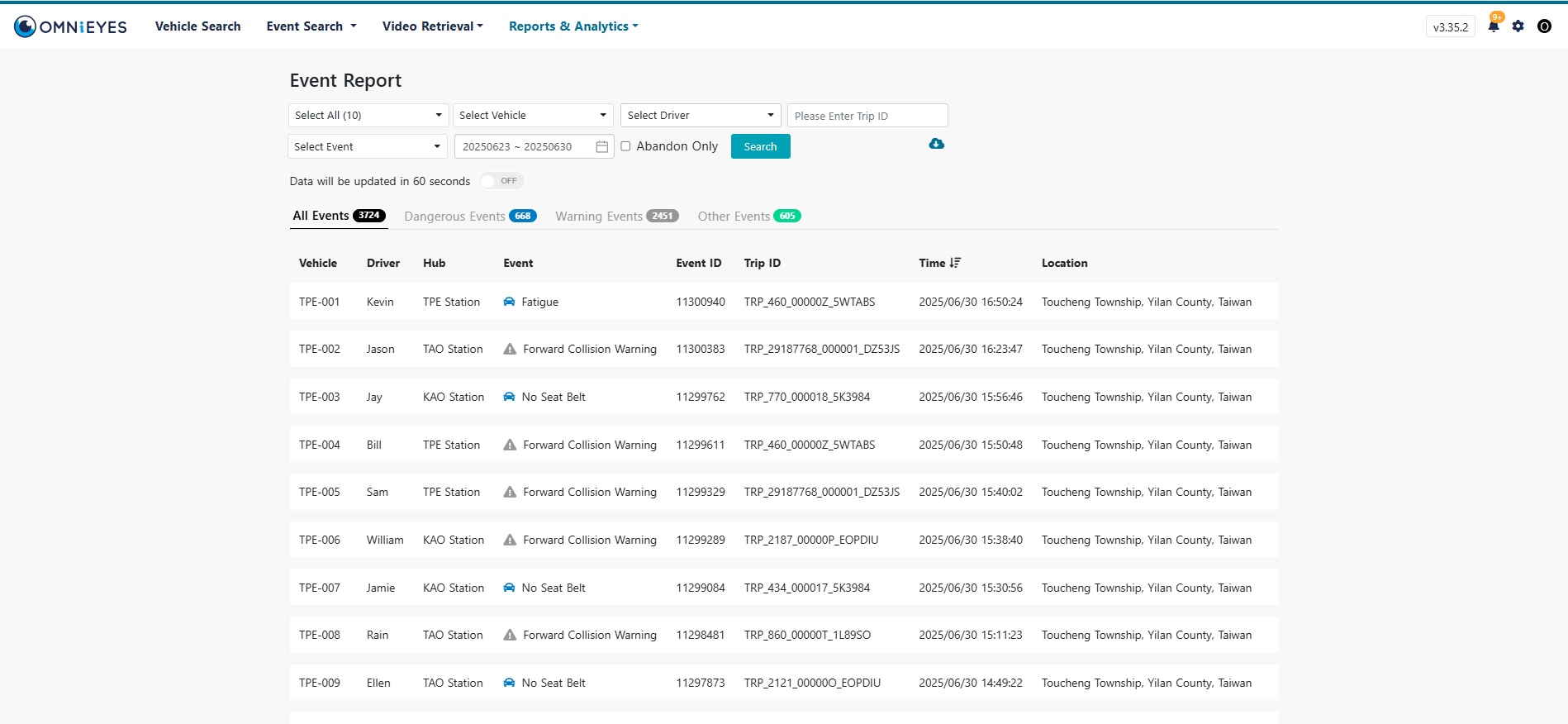
Task: Open the Reports & Analytics menu
Action: 573,26
